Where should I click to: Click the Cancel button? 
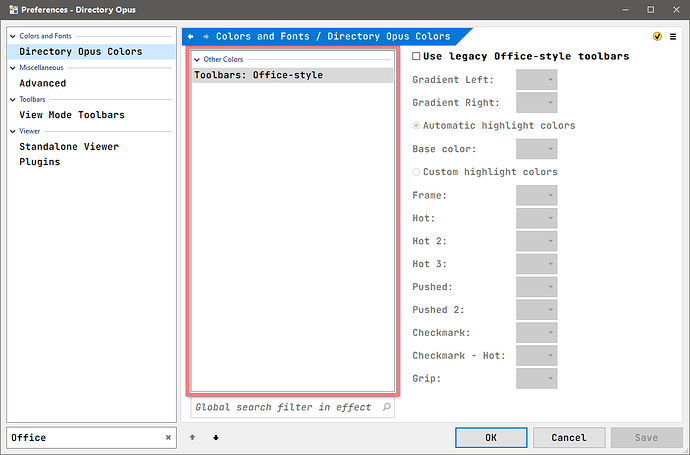[569, 437]
